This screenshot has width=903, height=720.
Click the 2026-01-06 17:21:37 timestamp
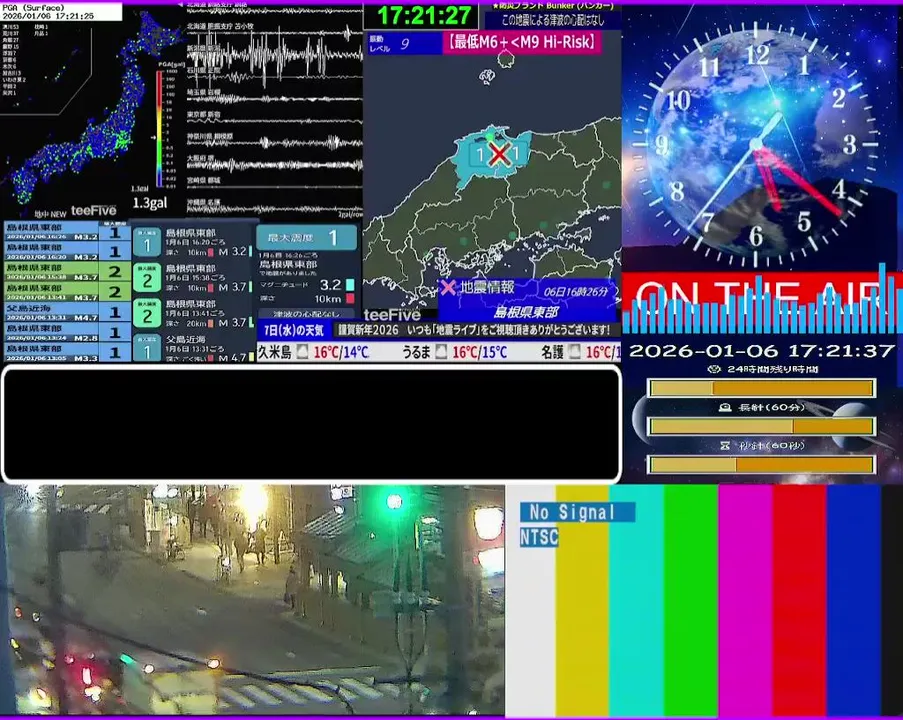(x=761, y=350)
